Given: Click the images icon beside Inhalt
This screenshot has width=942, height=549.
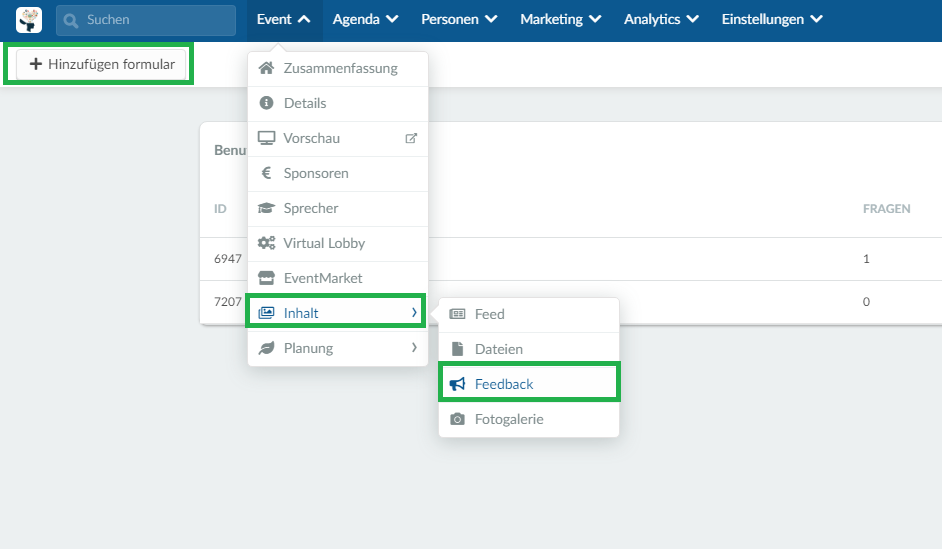Looking at the screenshot, I should (266, 312).
